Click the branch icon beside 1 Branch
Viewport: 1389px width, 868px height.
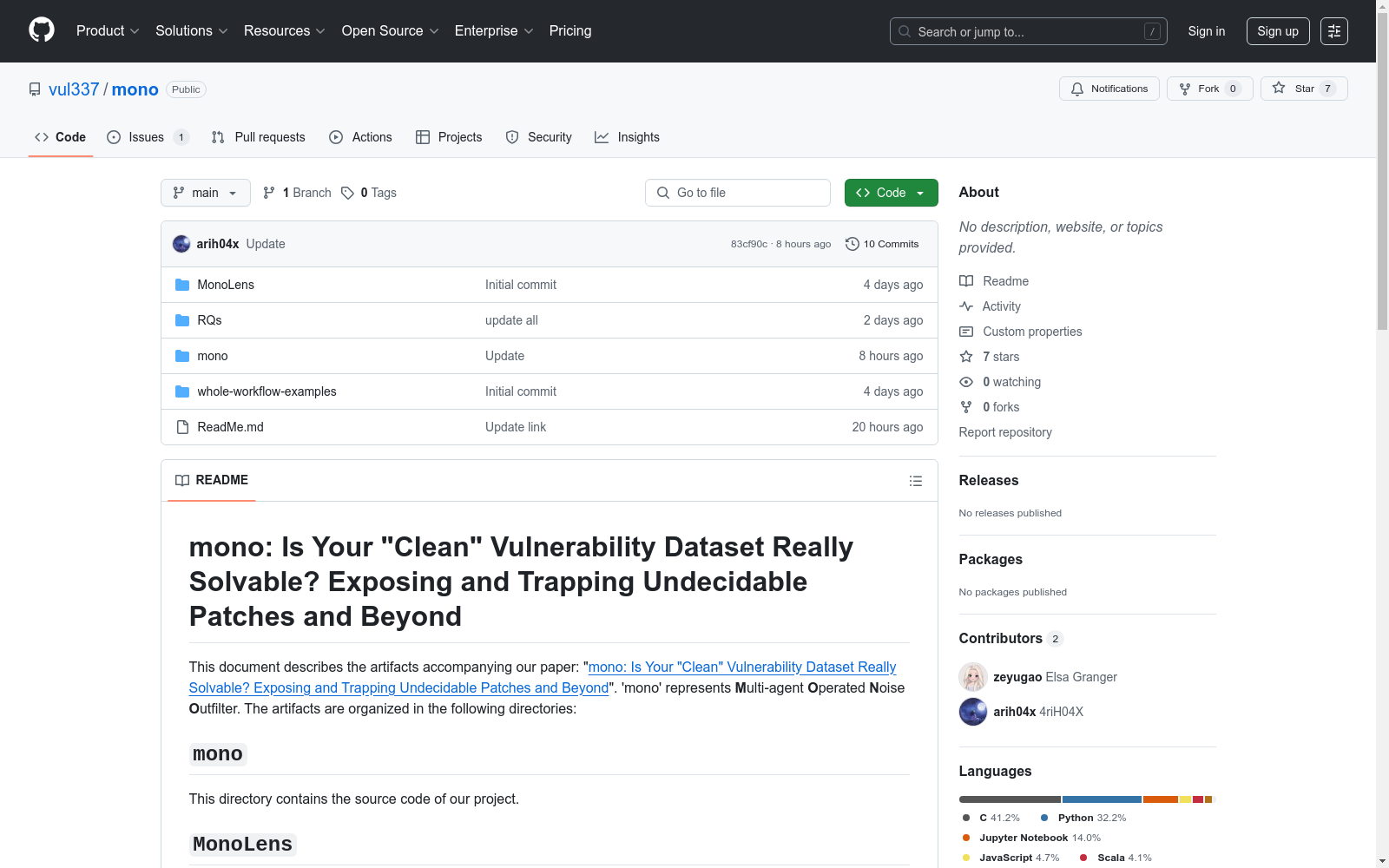coord(269,193)
